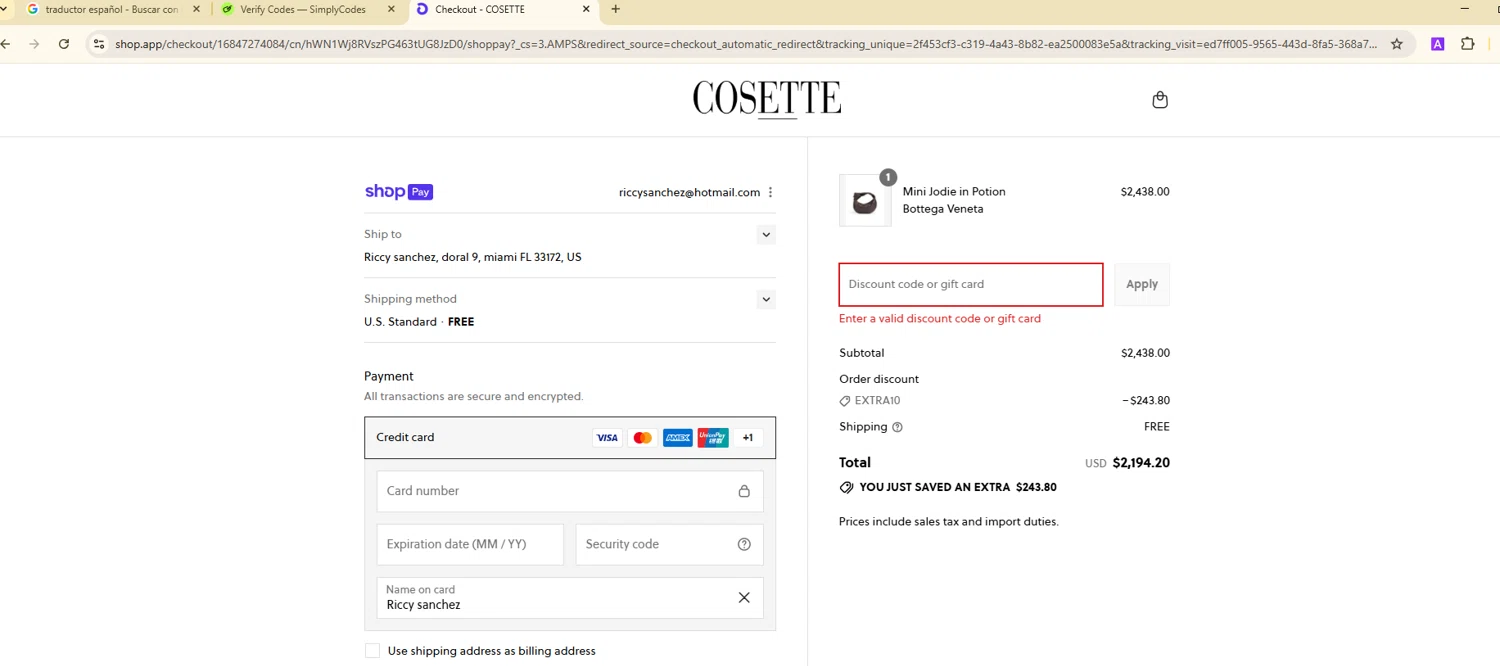The width and height of the screenshot is (1500, 666).
Task: Click the Apply discount button
Action: click(1142, 284)
